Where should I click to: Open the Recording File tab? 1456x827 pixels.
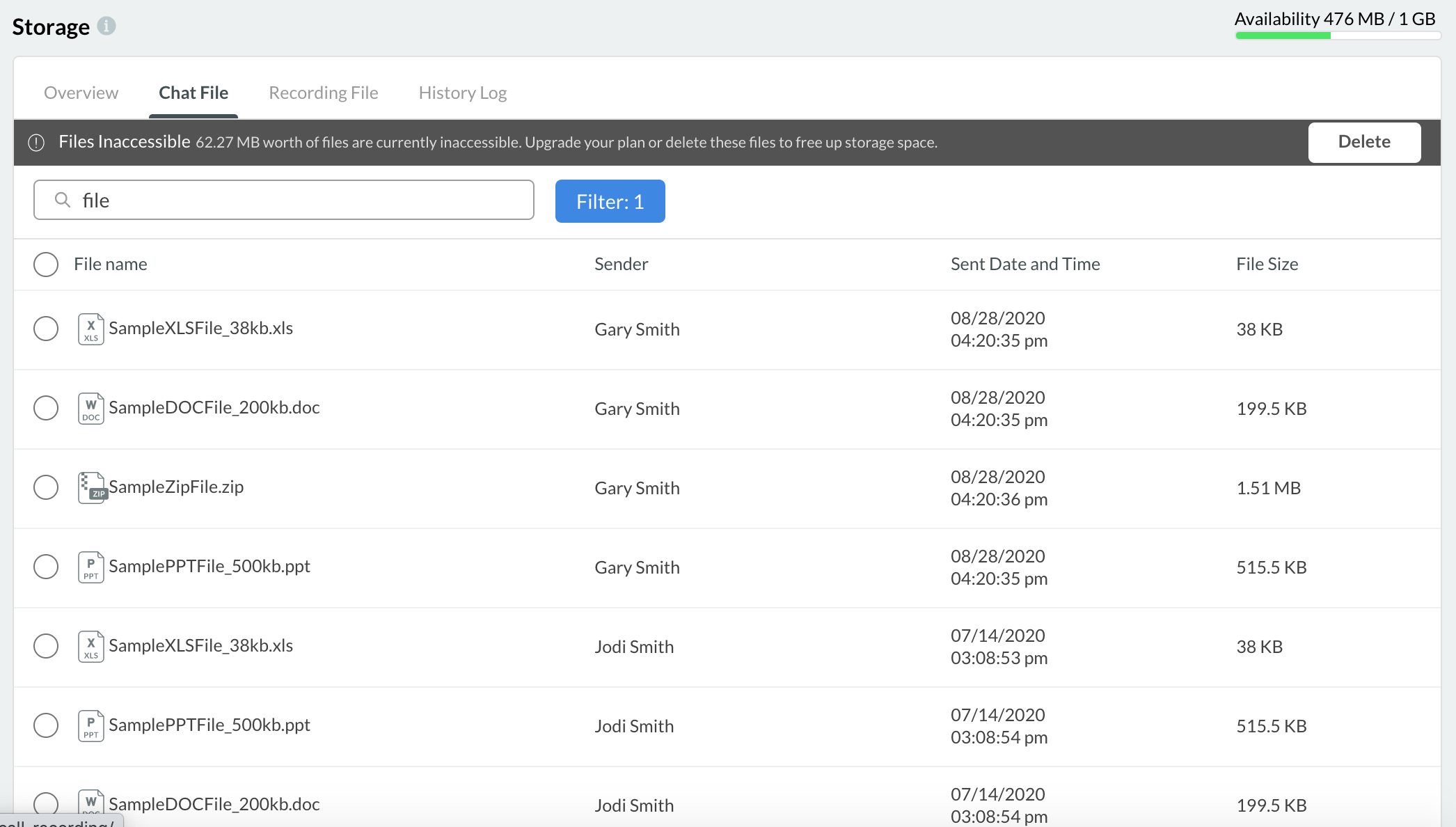[x=324, y=93]
